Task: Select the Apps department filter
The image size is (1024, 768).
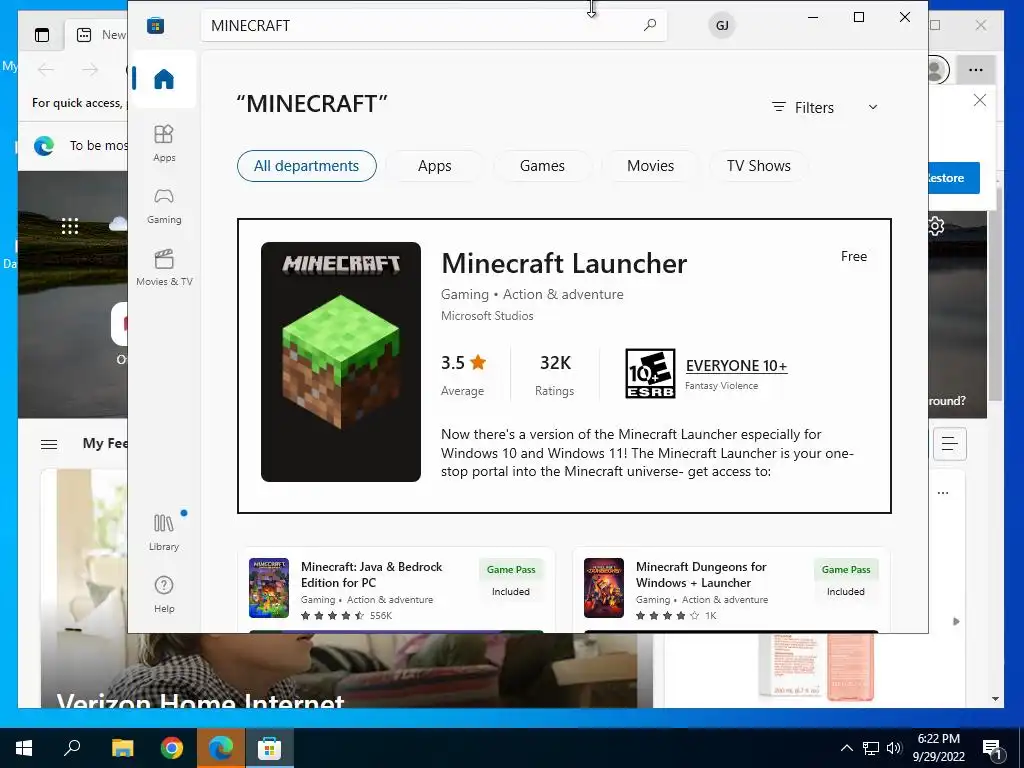Action: [434, 166]
